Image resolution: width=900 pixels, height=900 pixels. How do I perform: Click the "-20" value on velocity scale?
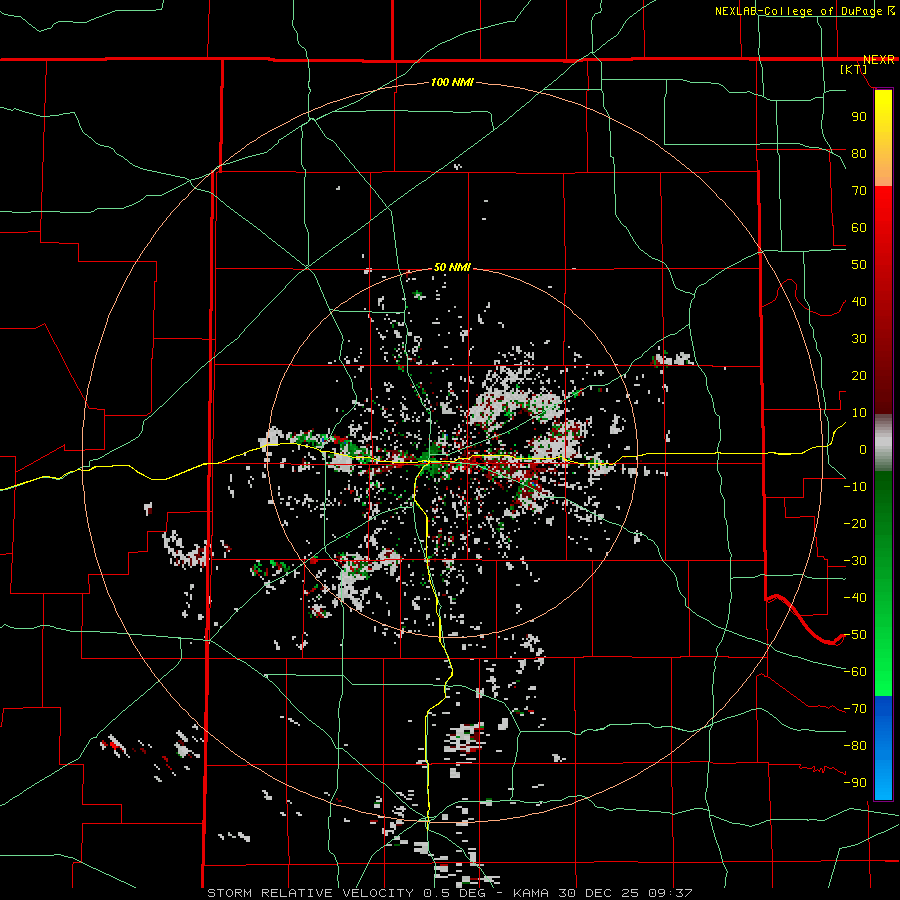[855, 524]
